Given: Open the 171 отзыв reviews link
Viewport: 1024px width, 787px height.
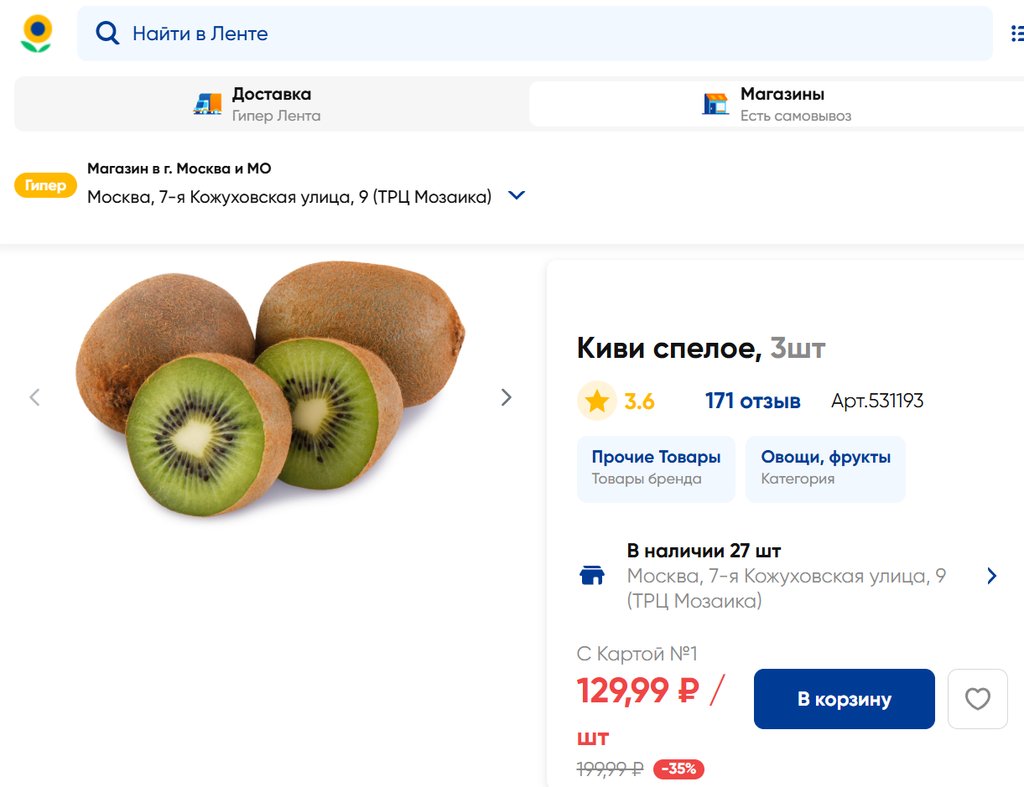Looking at the screenshot, I should 752,401.
